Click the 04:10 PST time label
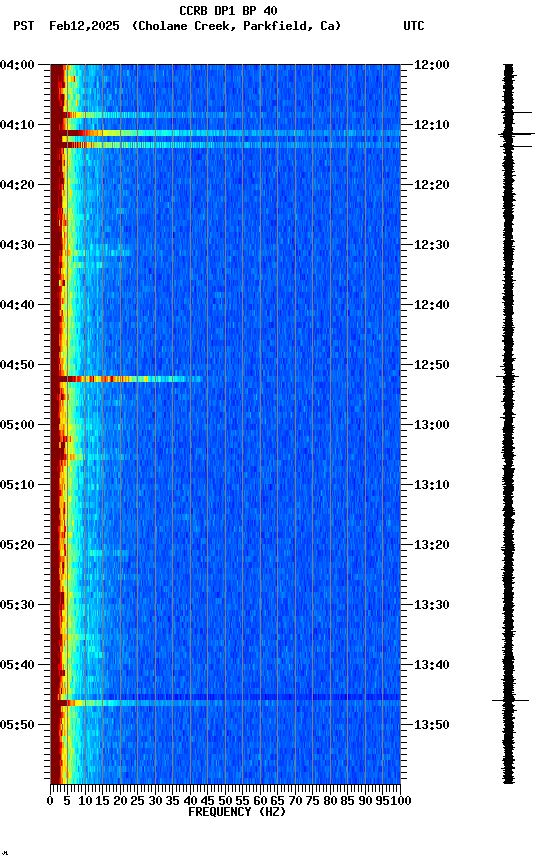 click(x=17, y=125)
